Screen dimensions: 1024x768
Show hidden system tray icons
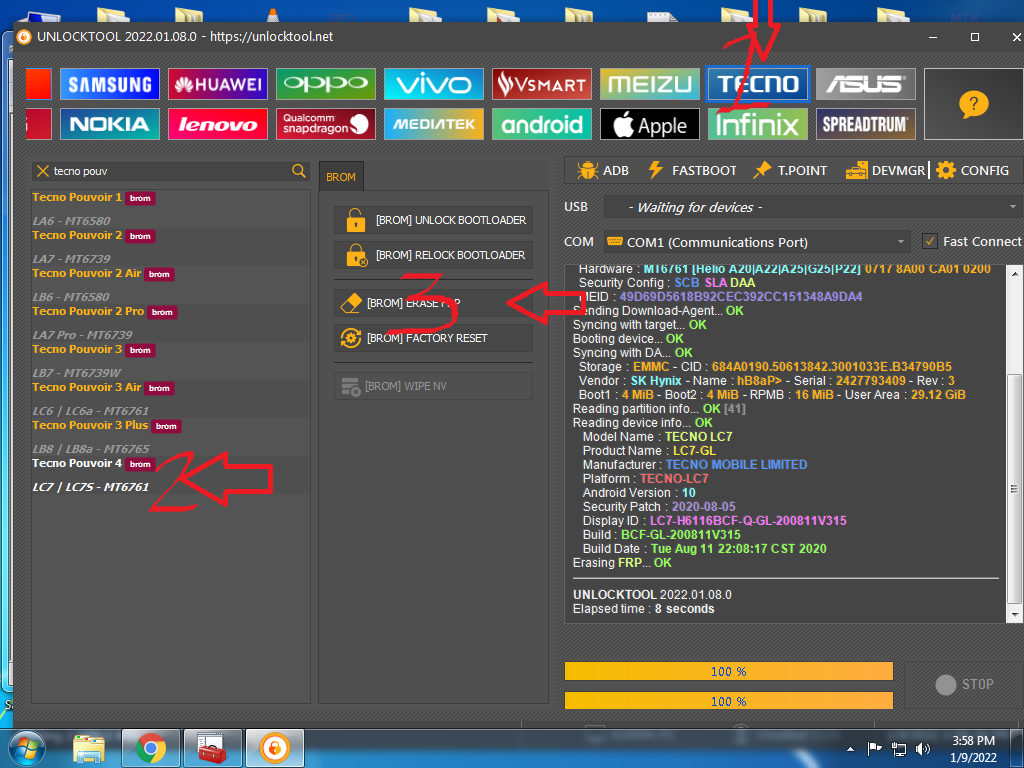pyautogui.click(x=850, y=750)
